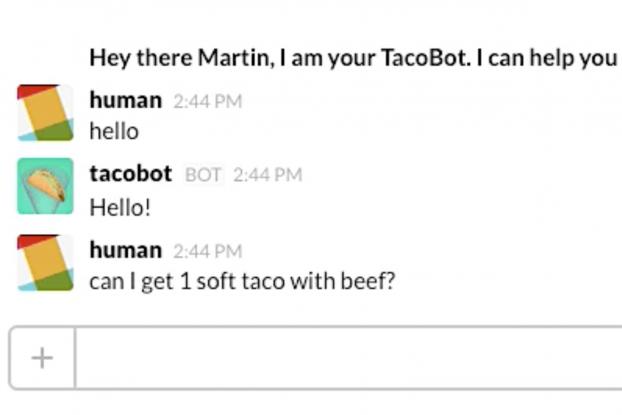This screenshot has width=622, height=415.
Task: Click the 'Hey there' greeting opening
Action: pyautogui.click(x=141, y=58)
